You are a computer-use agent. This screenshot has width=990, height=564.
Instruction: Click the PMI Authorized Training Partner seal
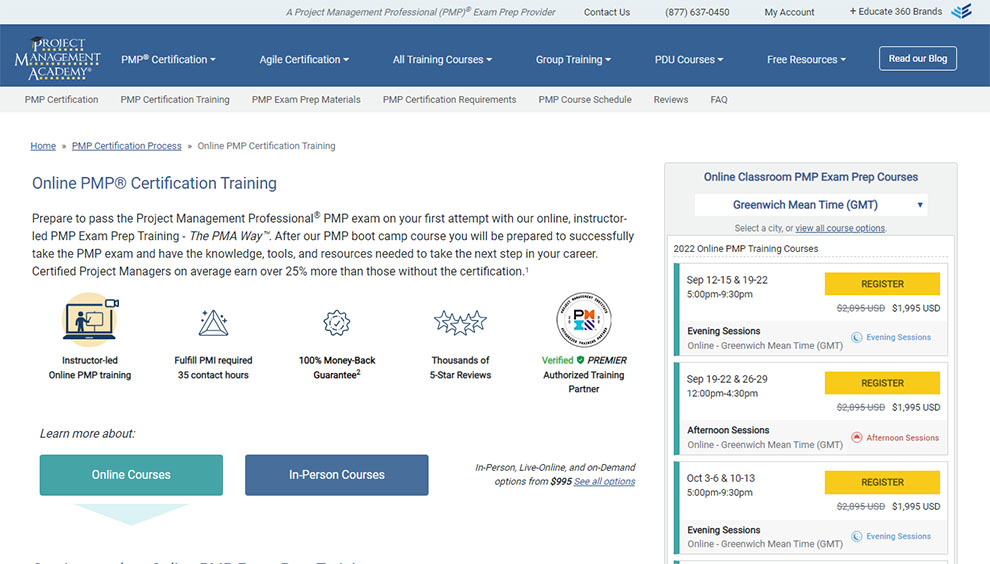tap(583, 320)
